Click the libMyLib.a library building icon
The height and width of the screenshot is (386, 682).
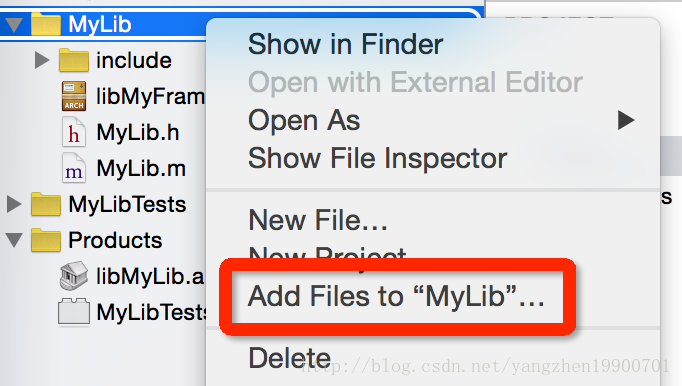74,276
